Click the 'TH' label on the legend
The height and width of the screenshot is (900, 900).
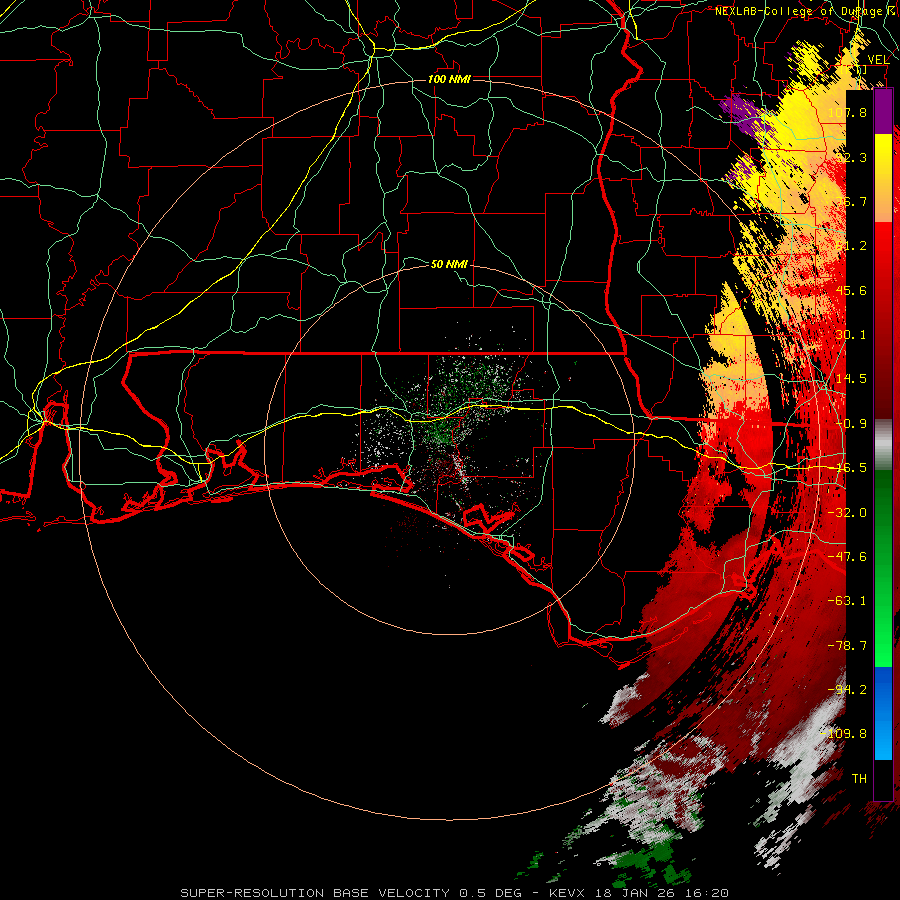pyautogui.click(x=859, y=779)
